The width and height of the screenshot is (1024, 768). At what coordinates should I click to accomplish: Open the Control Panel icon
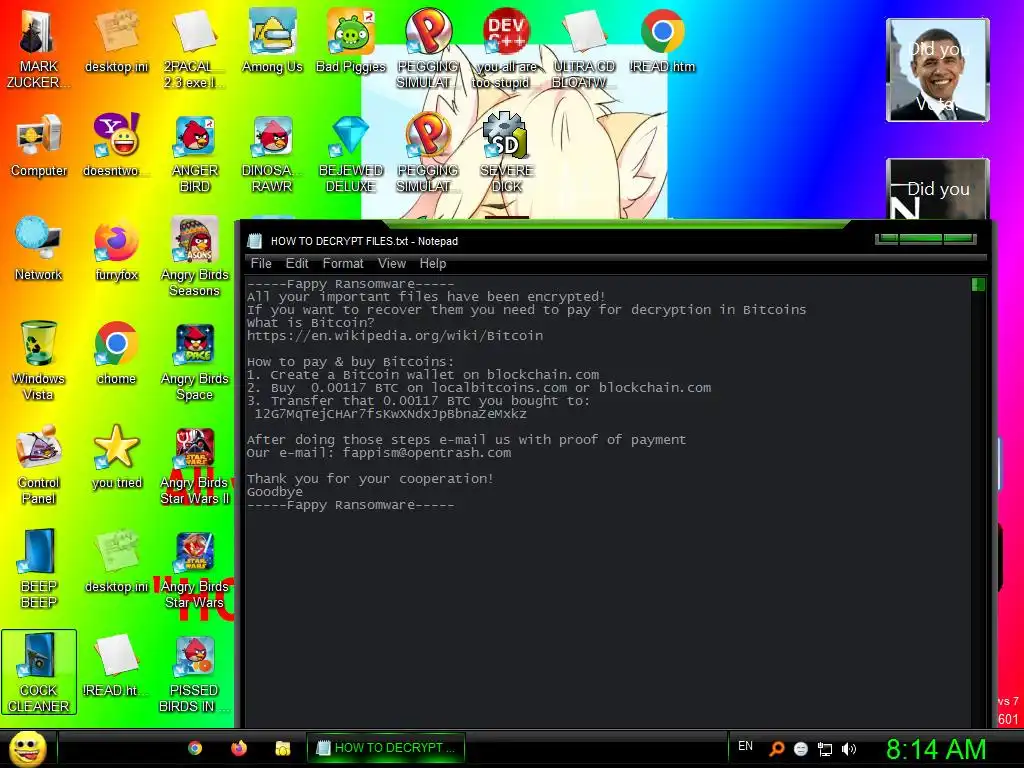click(39, 465)
